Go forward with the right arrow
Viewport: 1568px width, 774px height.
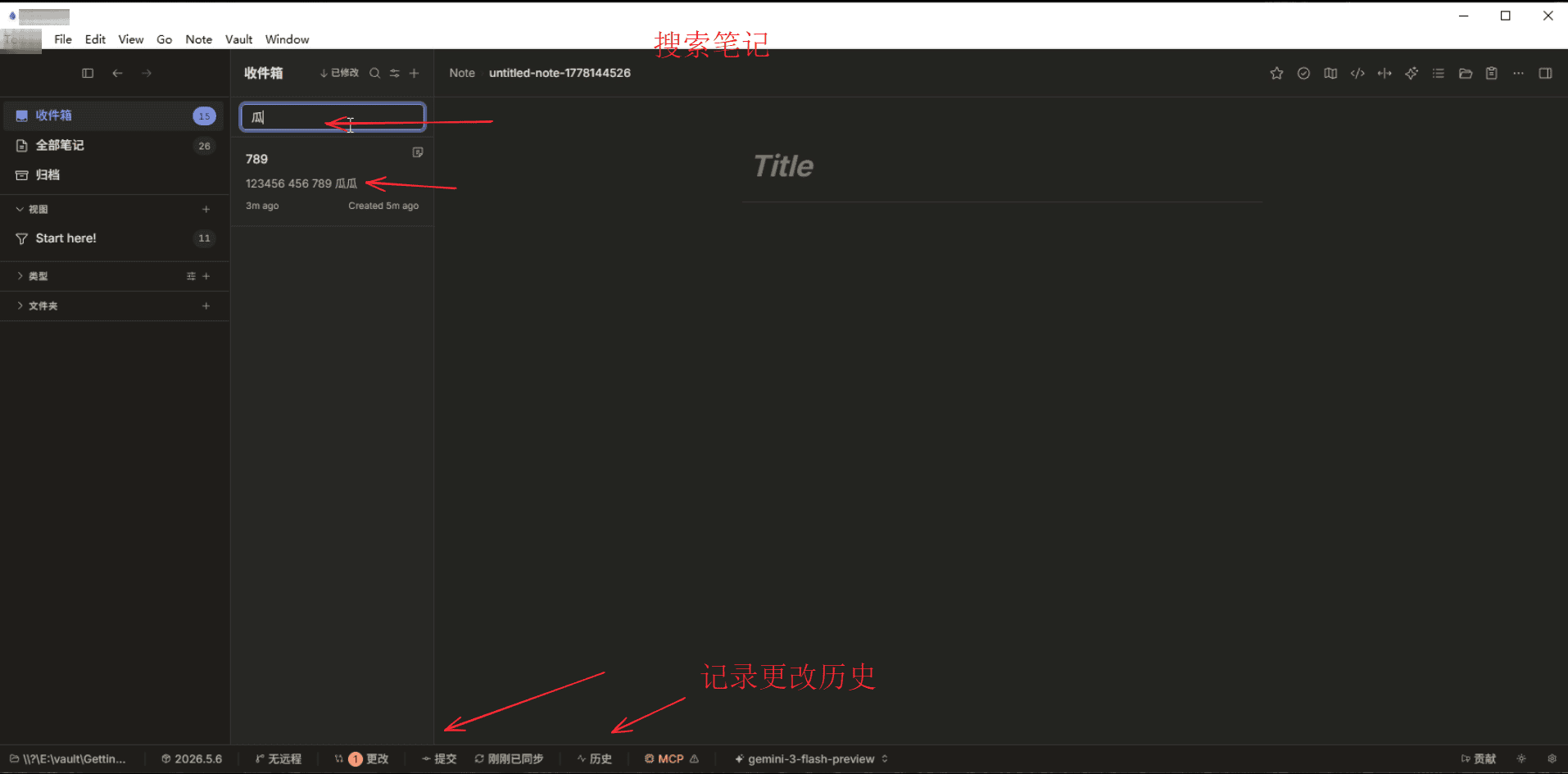[147, 73]
